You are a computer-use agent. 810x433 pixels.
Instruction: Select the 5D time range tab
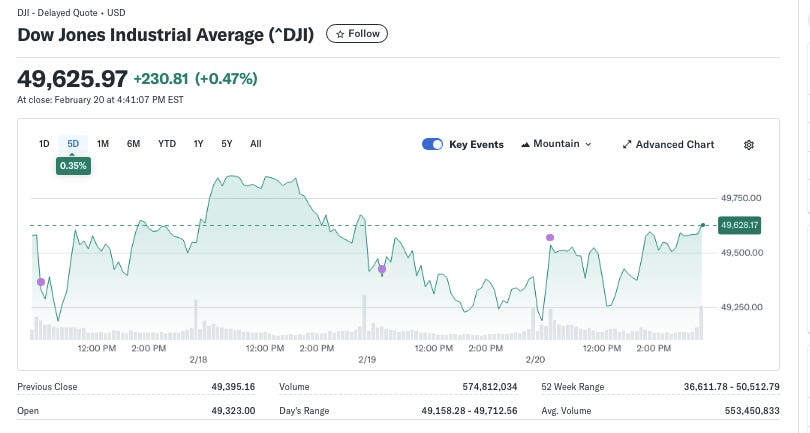coord(73,144)
